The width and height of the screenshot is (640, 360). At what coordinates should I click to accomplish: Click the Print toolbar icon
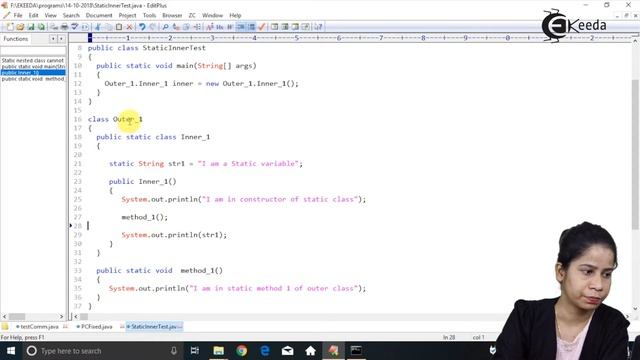[64, 27]
